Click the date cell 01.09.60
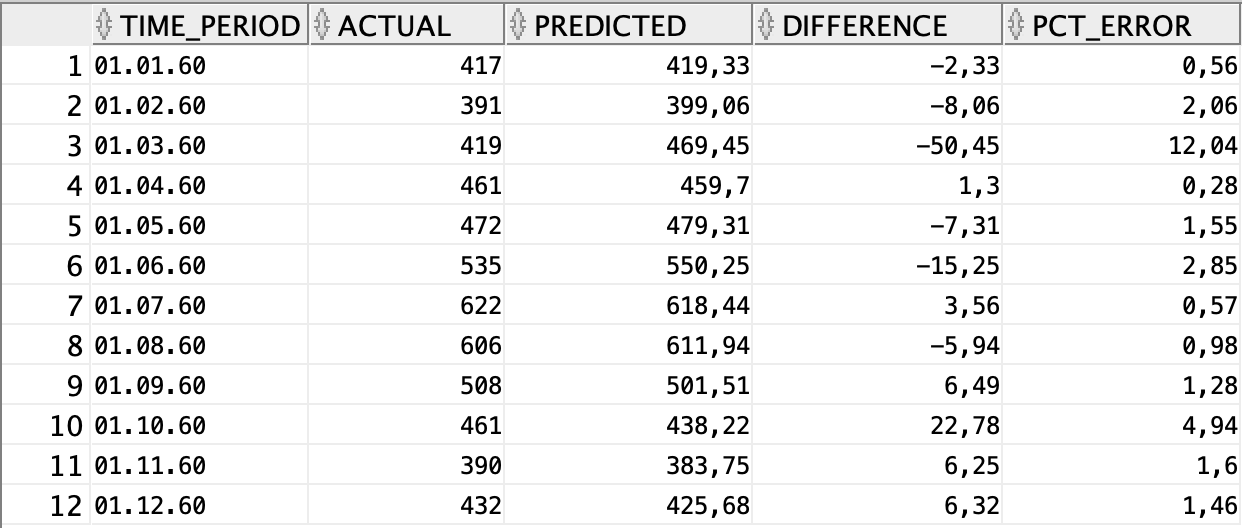 [150, 386]
